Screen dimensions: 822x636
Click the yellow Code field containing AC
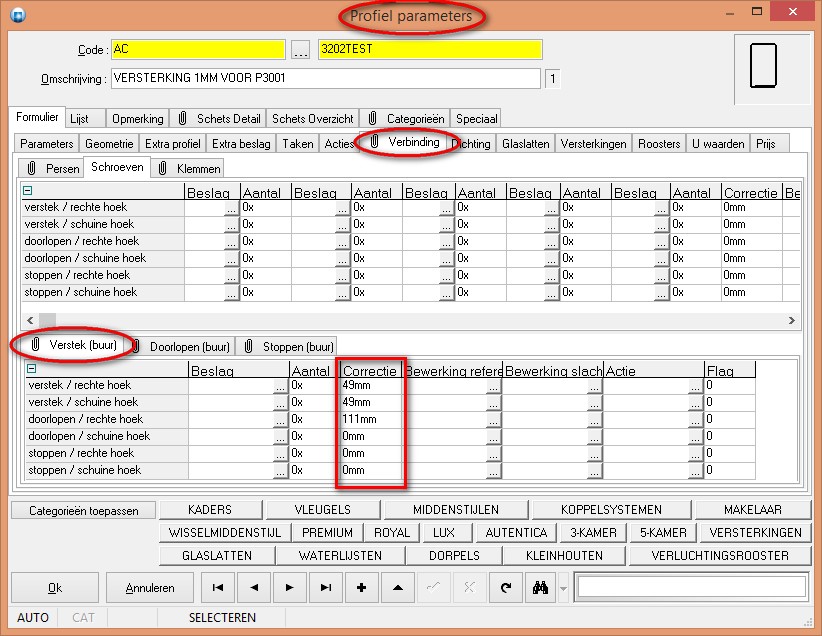[x=198, y=50]
